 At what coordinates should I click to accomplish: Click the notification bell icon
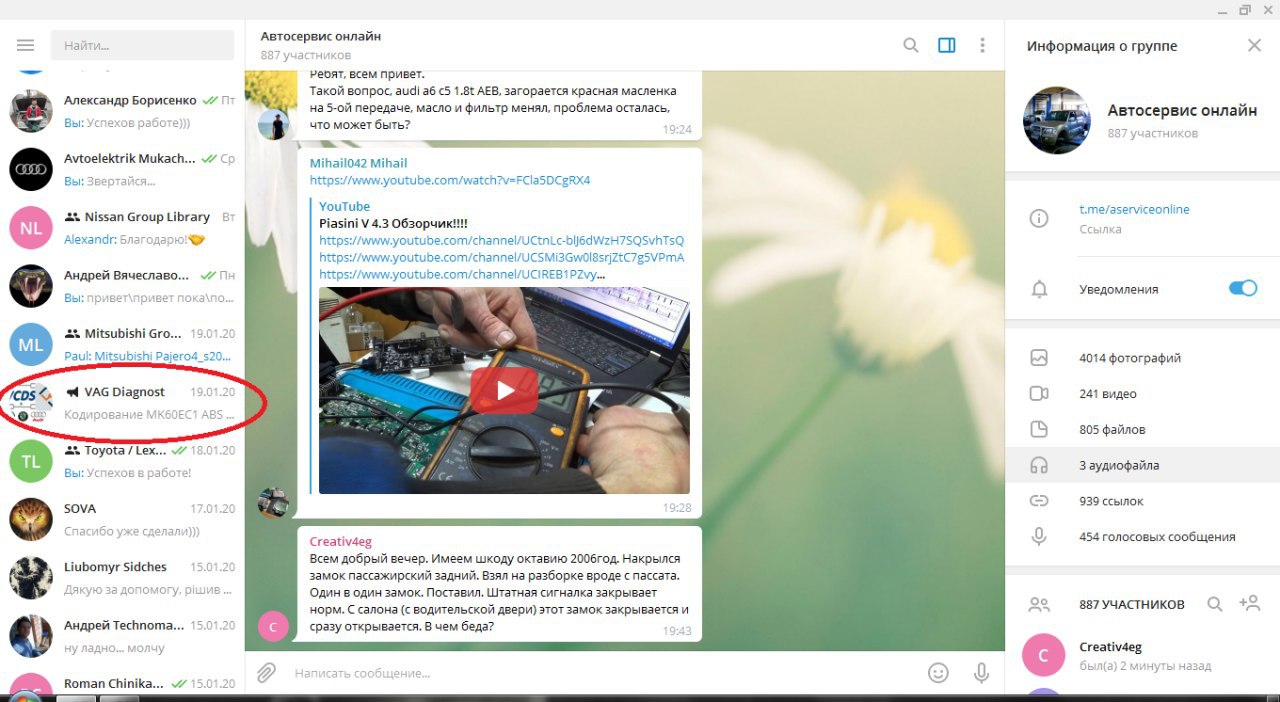tap(1039, 289)
